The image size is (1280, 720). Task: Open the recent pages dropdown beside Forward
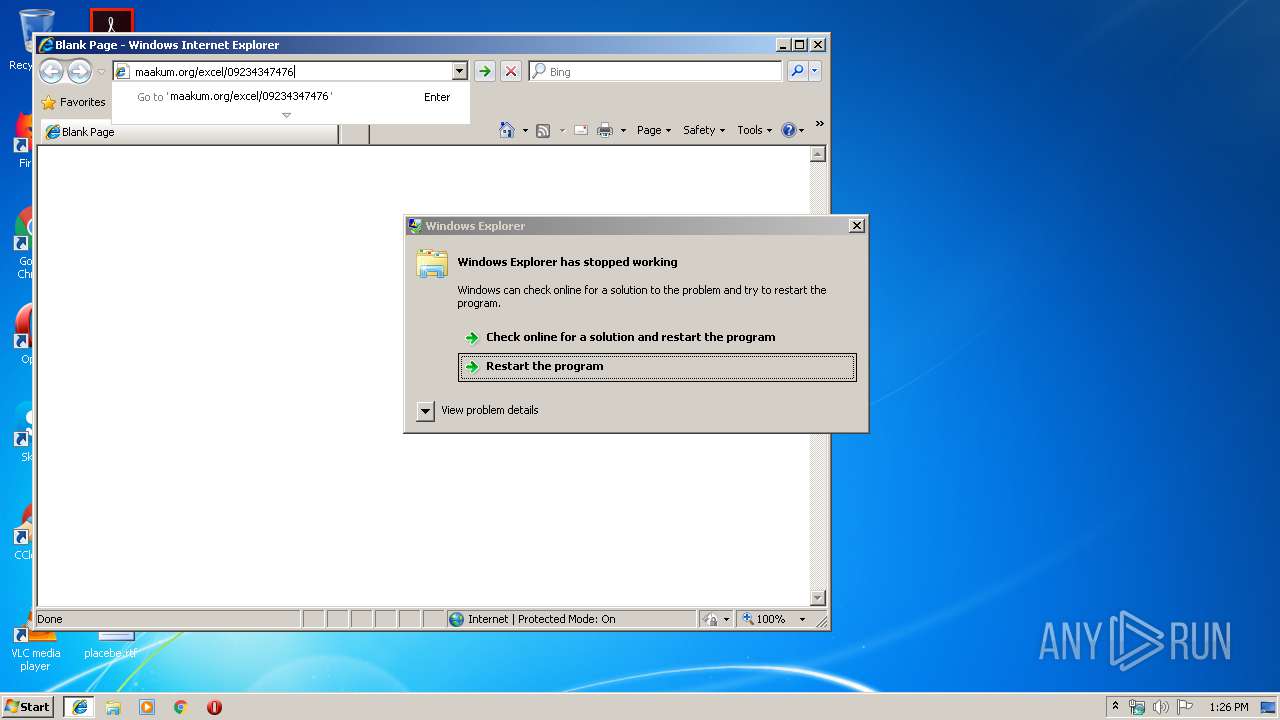click(101, 72)
